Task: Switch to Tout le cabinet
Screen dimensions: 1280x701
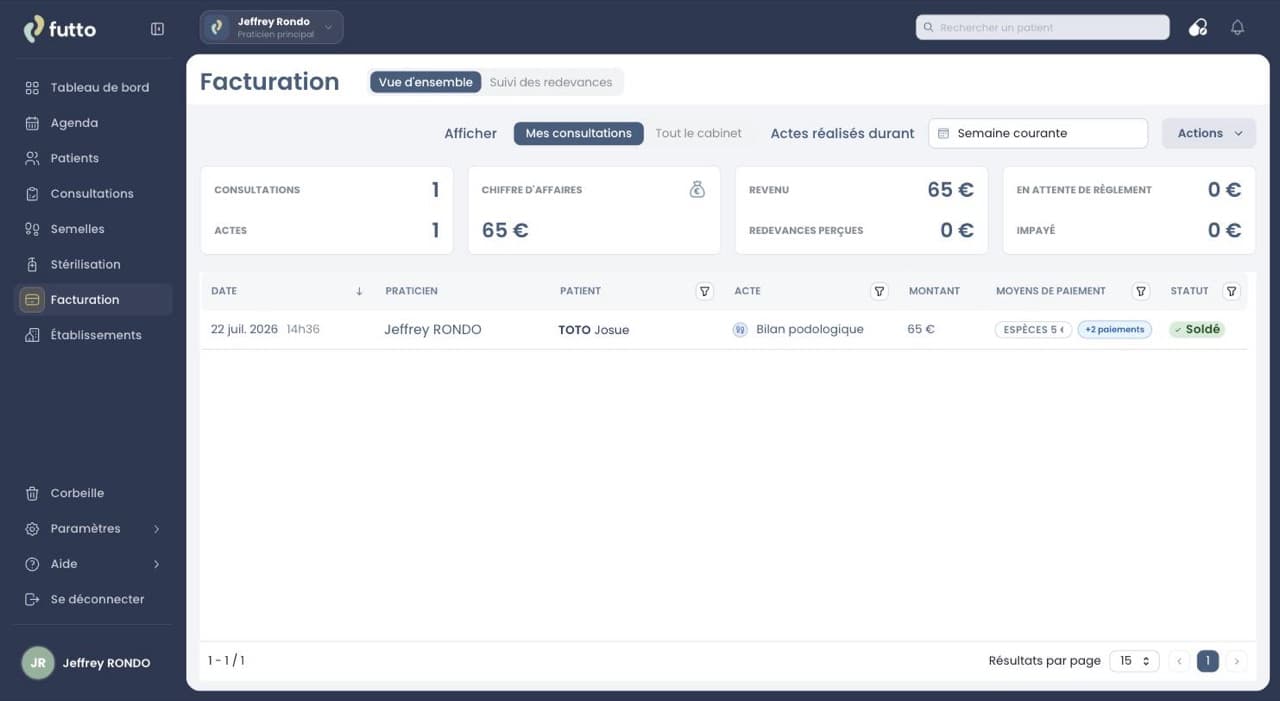Action: [699, 133]
